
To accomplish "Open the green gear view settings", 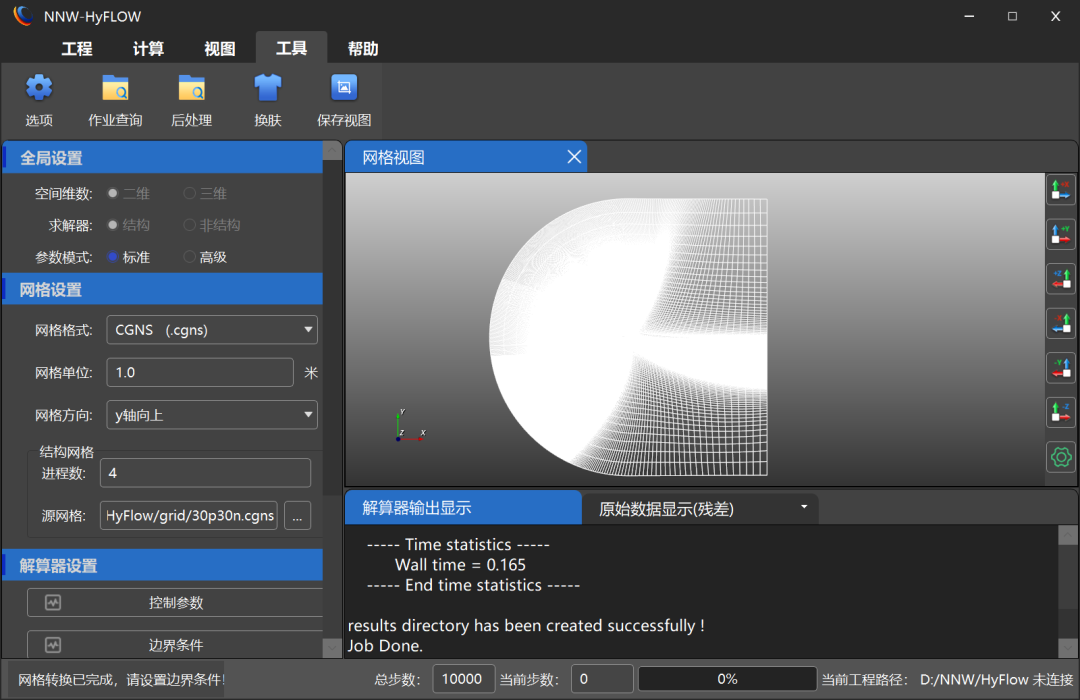I will (x=1060, y=457).
